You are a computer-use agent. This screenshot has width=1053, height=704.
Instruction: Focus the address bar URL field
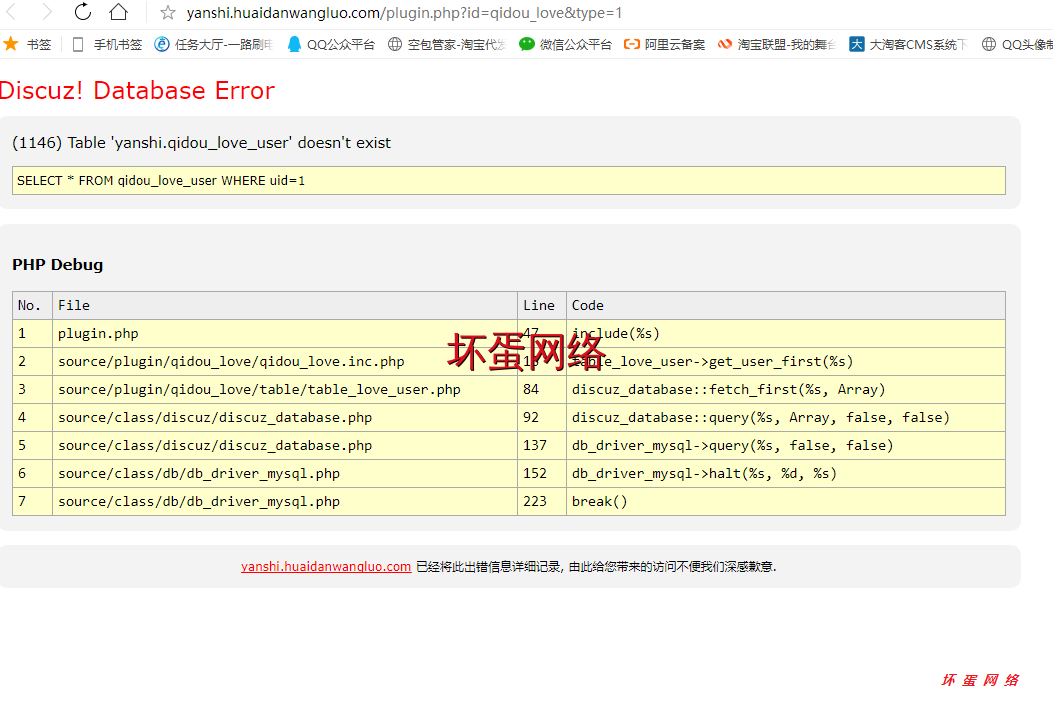(x=404, y=13)
